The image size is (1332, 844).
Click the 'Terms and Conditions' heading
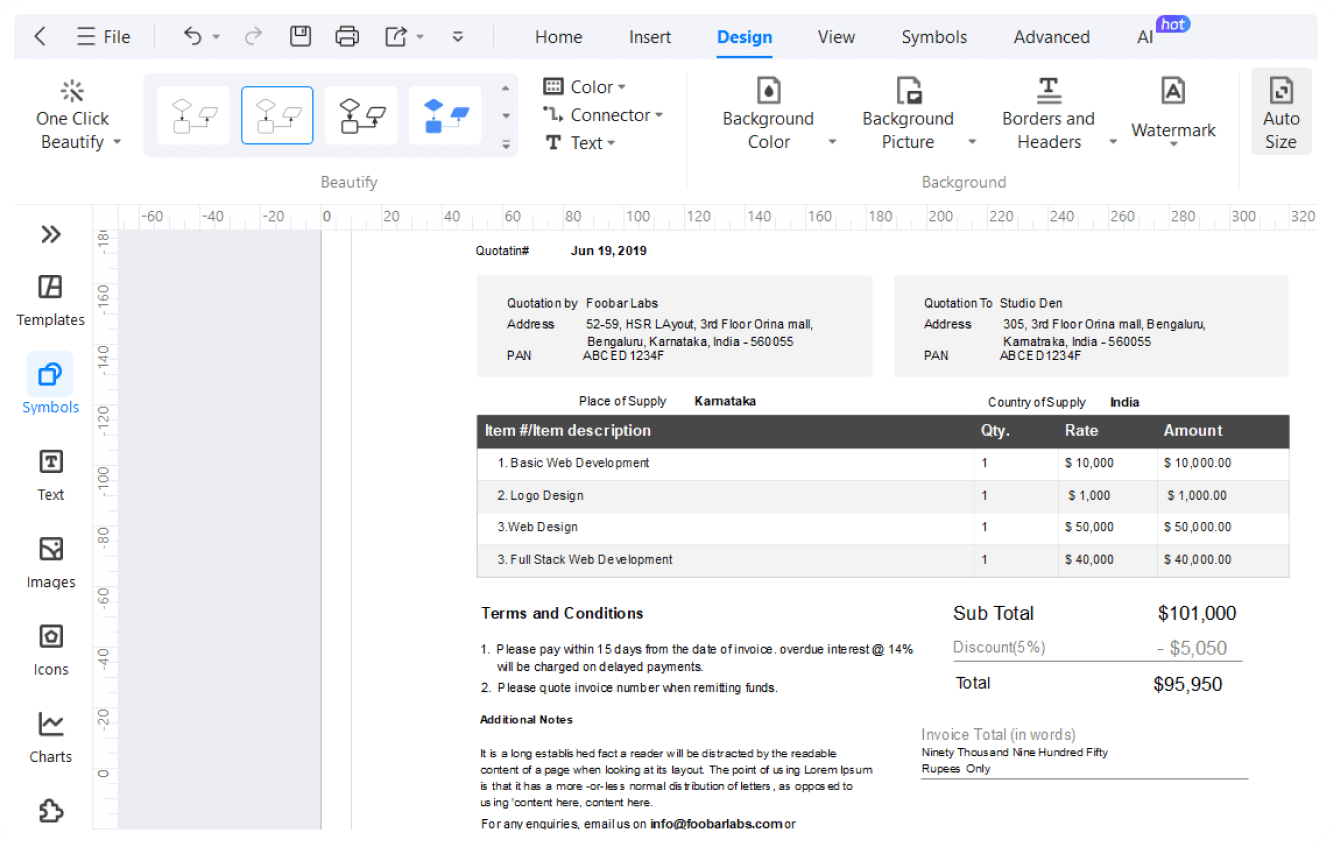[562, 614]
